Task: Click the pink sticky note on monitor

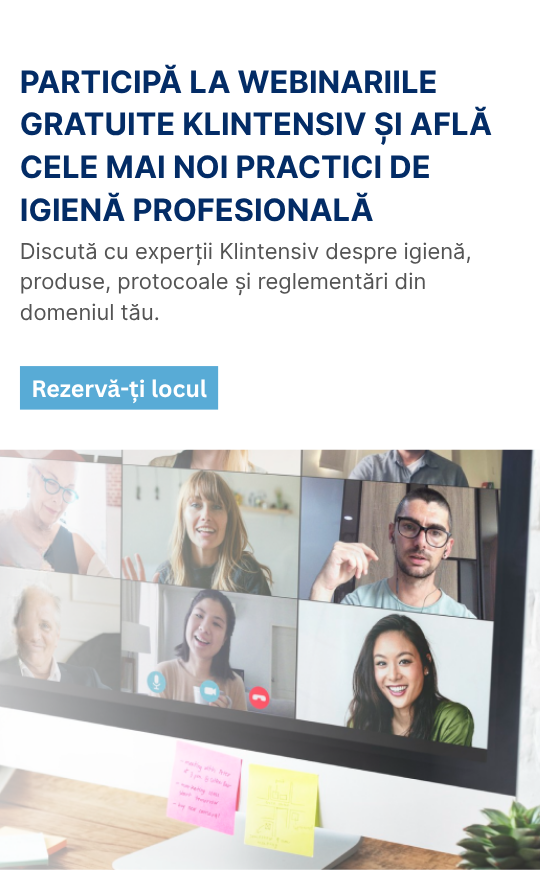Action: 205,787
